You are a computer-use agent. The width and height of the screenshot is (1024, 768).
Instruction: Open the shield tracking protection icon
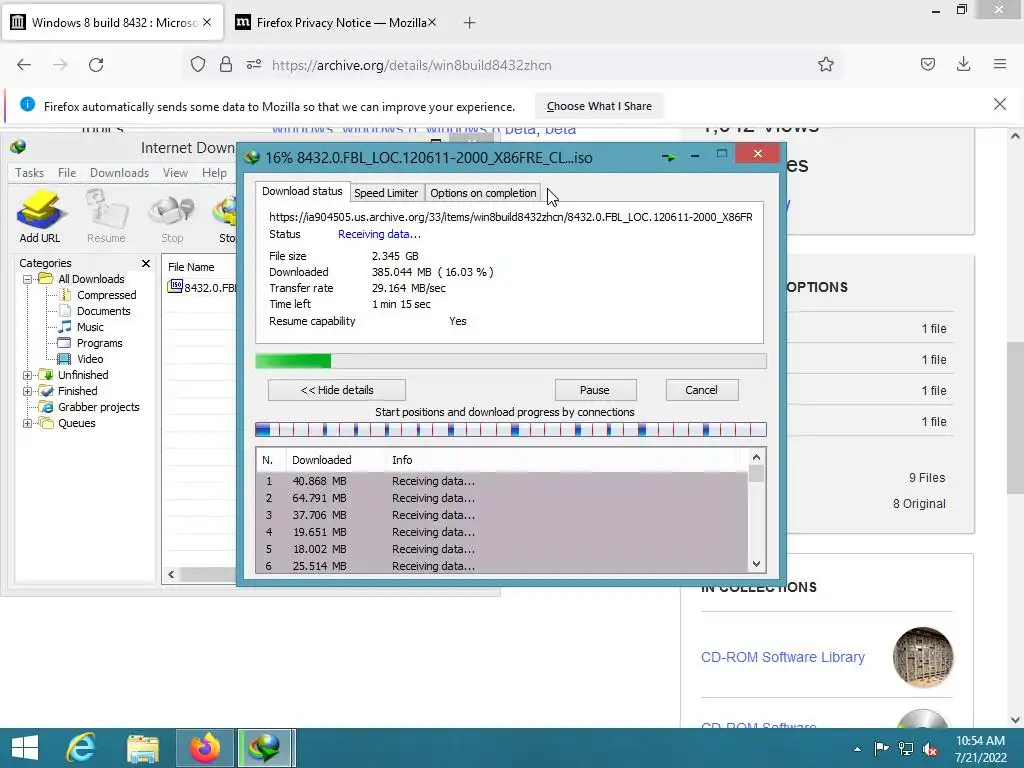point(198,65)
